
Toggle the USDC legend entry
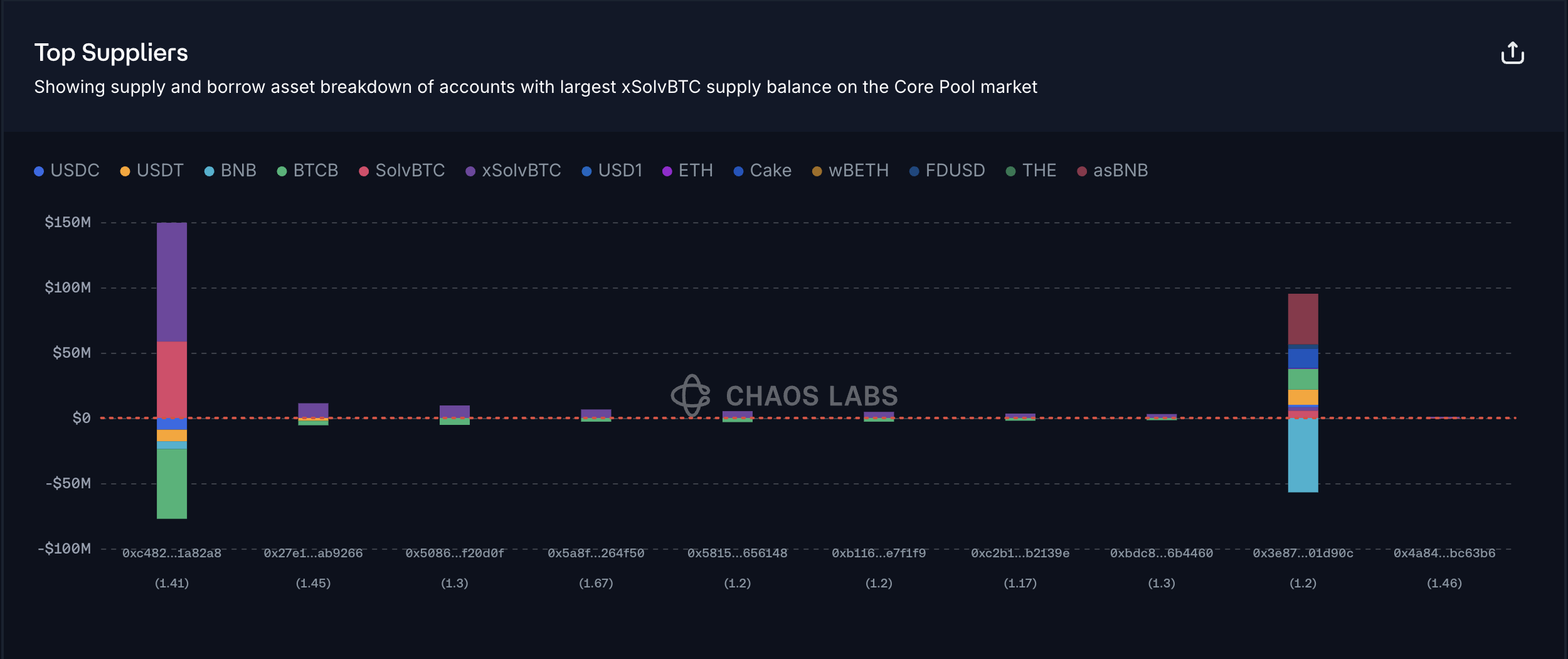pyautogui.click(x=66, y=171)
